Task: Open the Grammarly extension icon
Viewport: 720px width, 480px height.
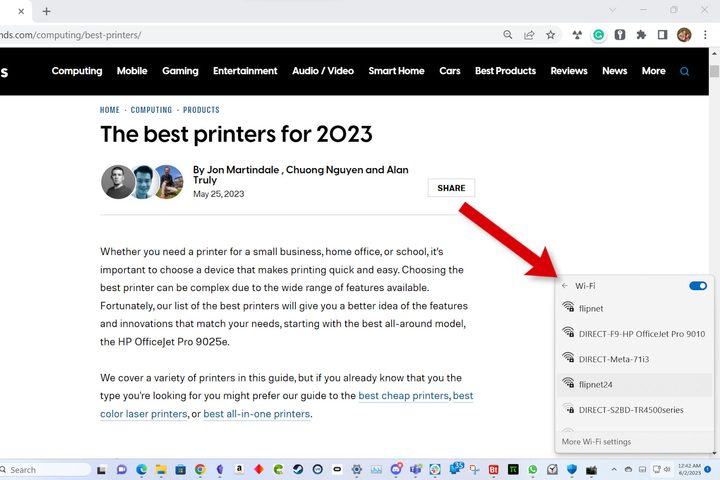Action: coord(598,35)
